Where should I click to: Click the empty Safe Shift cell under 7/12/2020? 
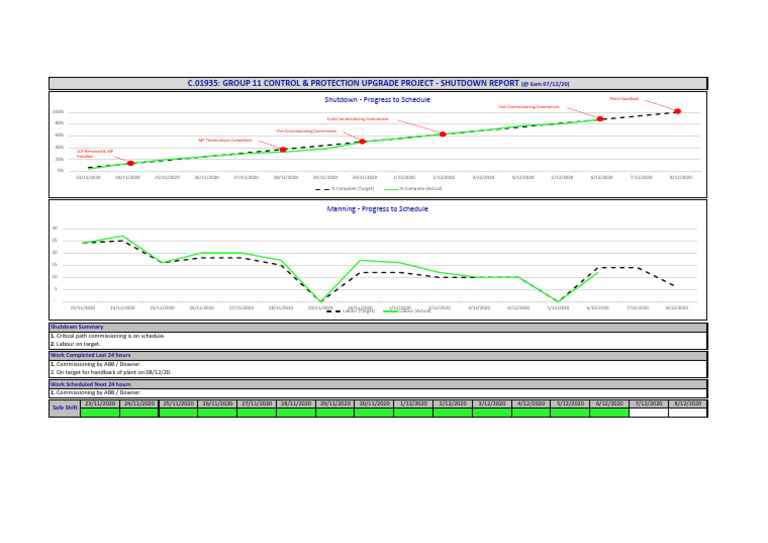[x=648, y=413]
